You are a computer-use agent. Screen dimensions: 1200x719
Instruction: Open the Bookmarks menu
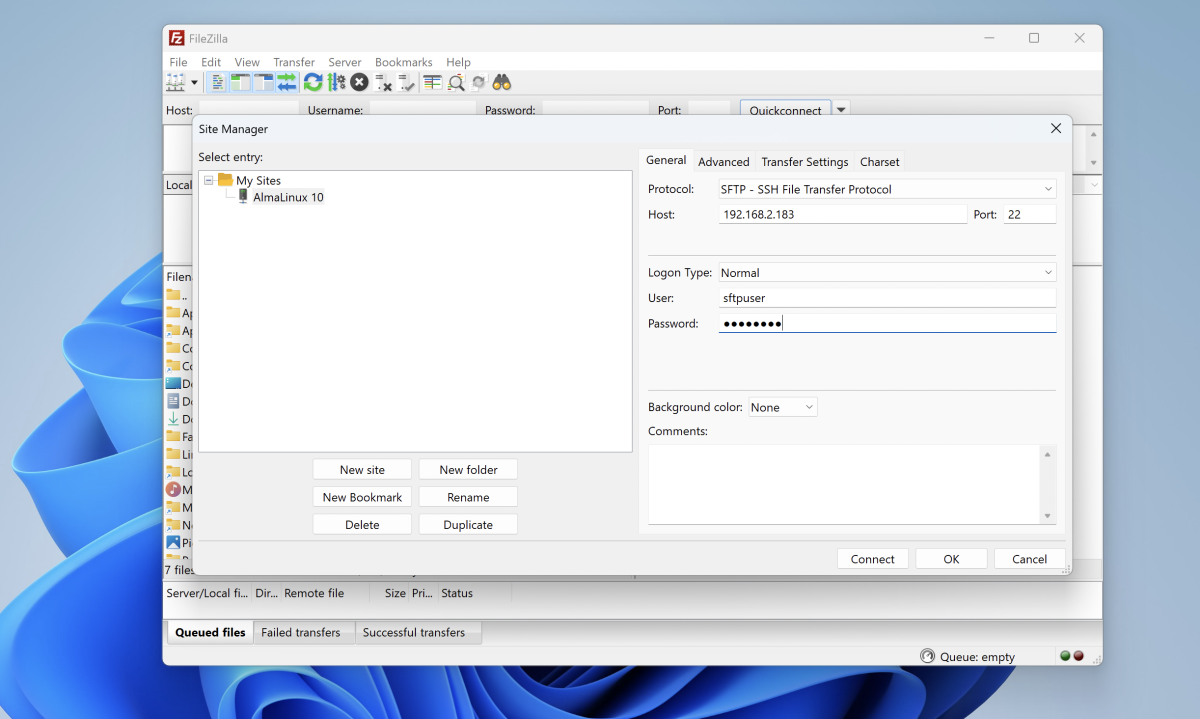(x=403, y=62)
